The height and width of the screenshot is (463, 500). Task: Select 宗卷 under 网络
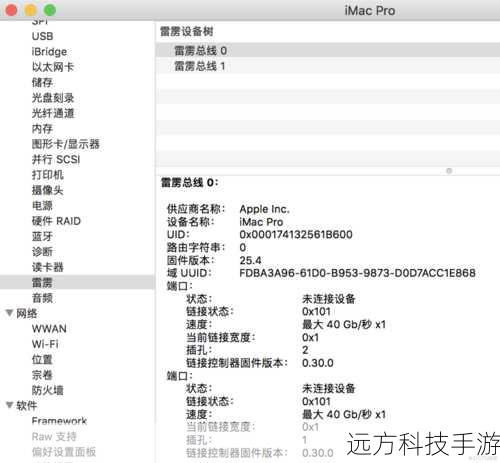click(x=42, y=375)
